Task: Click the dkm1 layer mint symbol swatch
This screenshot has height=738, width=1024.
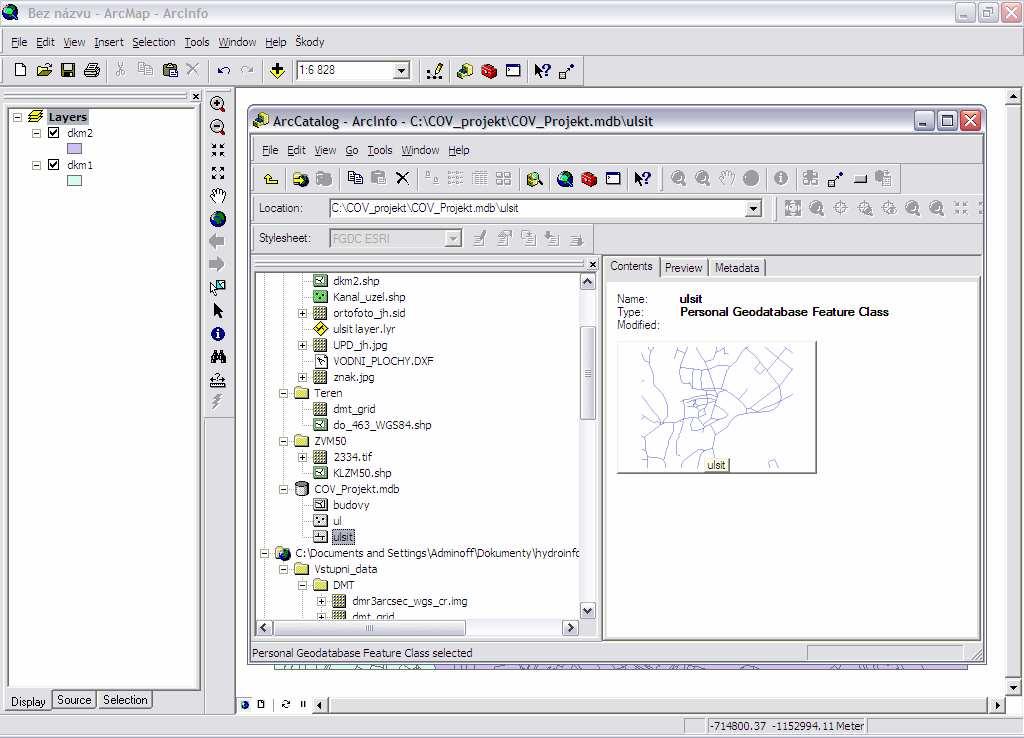Action: pos(74,181)
